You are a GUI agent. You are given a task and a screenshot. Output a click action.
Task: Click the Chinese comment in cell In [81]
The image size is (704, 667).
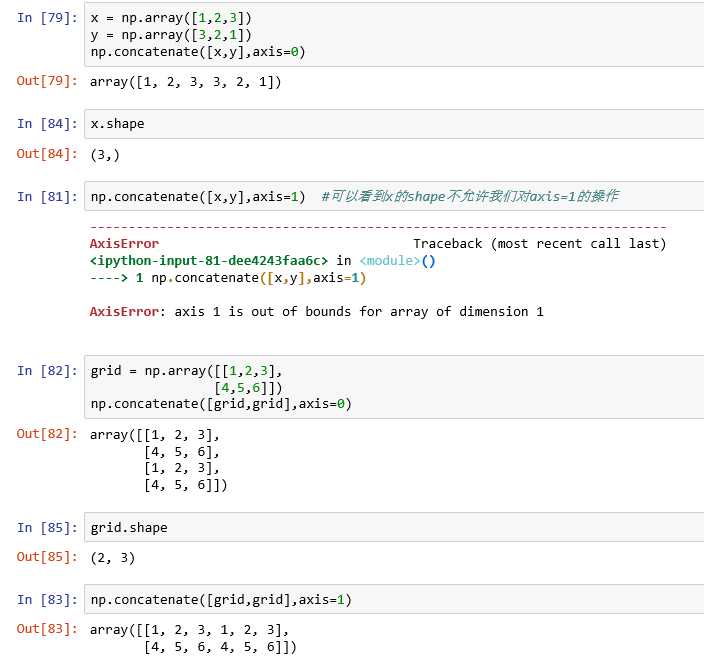[470, 196]
